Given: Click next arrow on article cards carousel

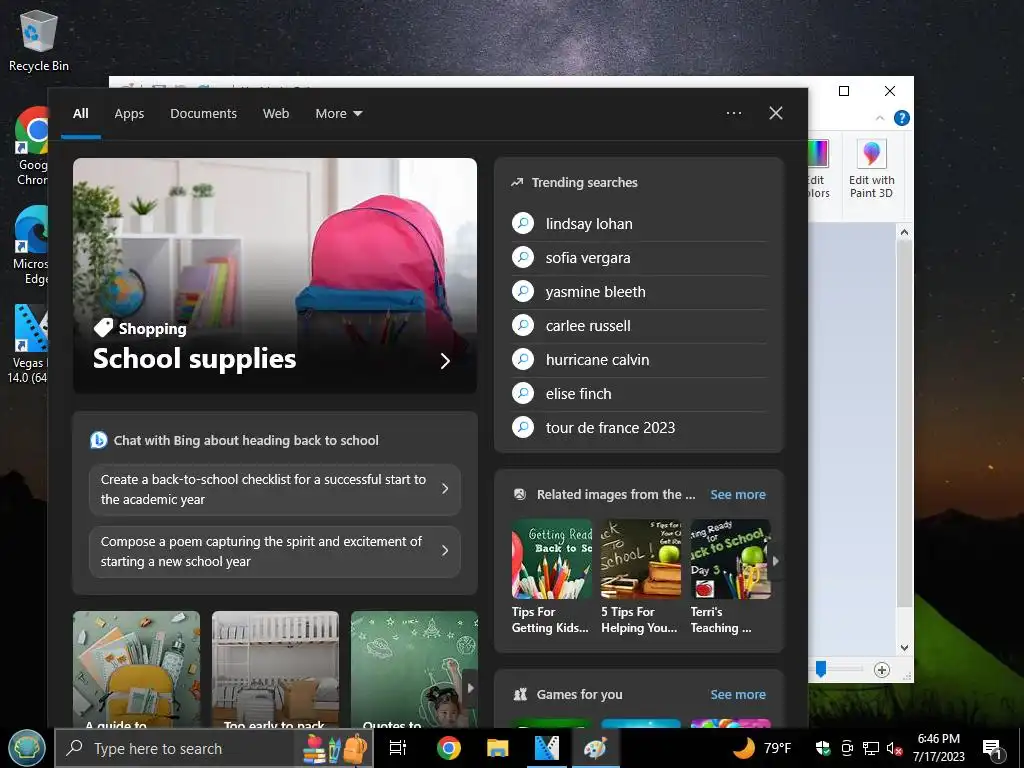Looking at the screenshot, I should coord(470,688).
